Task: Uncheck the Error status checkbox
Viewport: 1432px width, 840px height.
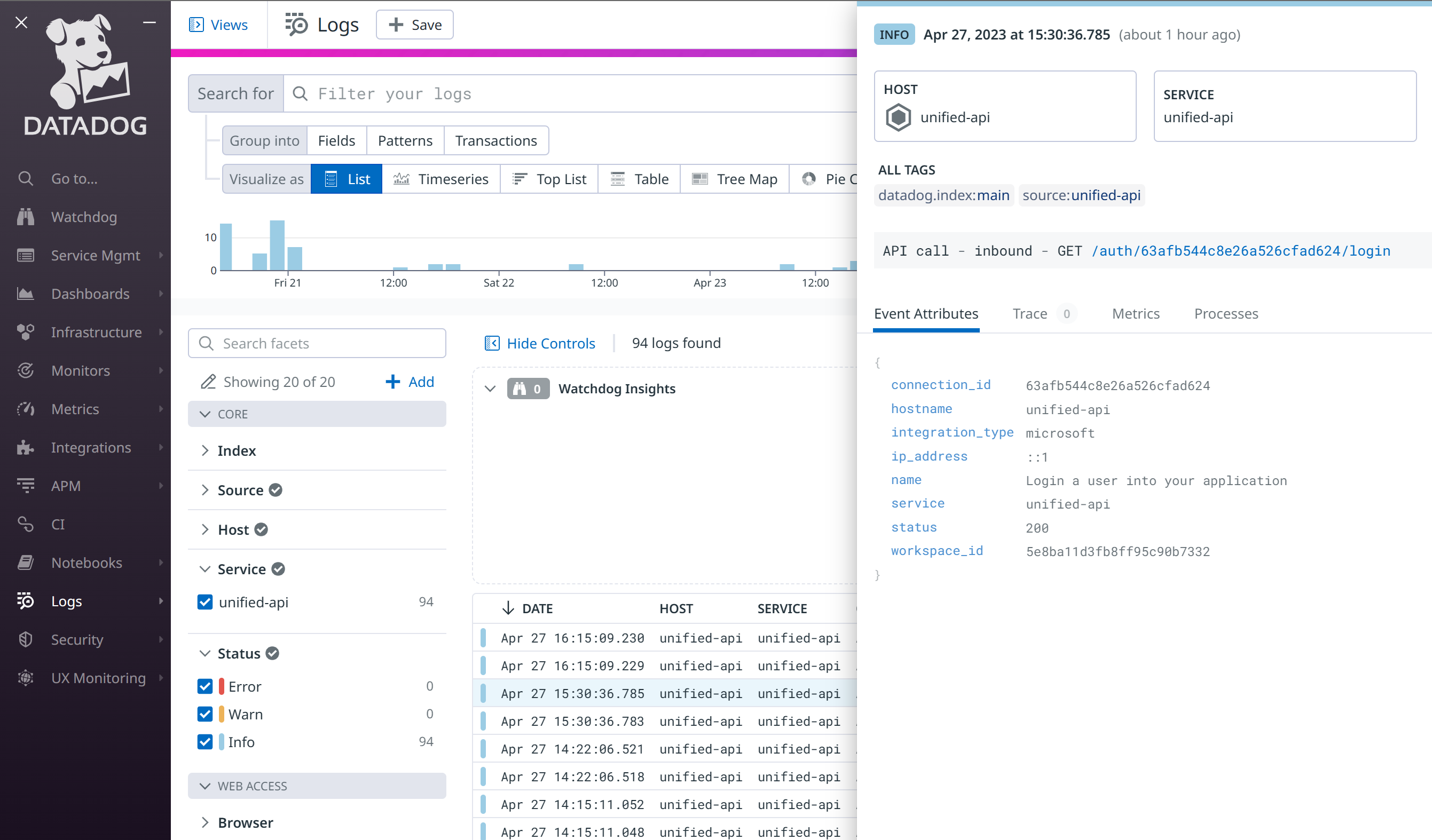Action: click(x=205, y=686)
